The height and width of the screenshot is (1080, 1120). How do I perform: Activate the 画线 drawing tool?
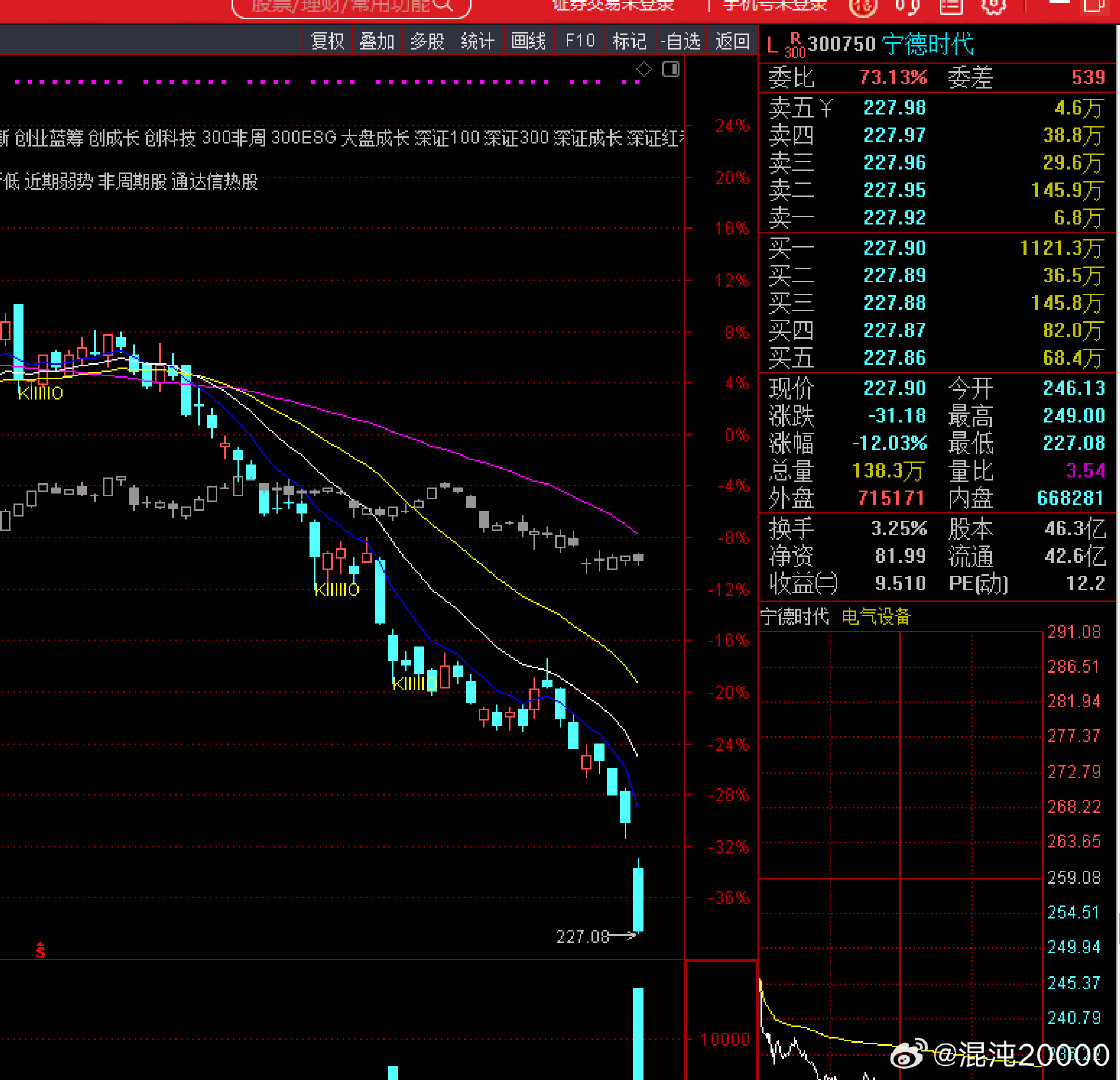tap(529, 41)
